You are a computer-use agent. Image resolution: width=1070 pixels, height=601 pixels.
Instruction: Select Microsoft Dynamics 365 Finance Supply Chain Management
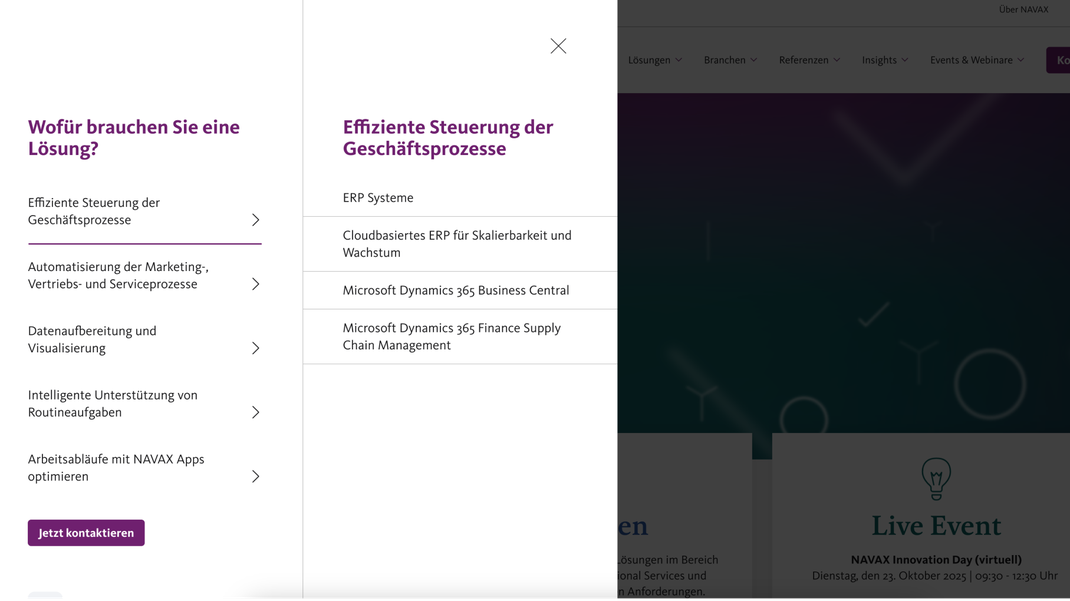click(x=452, y=336)
